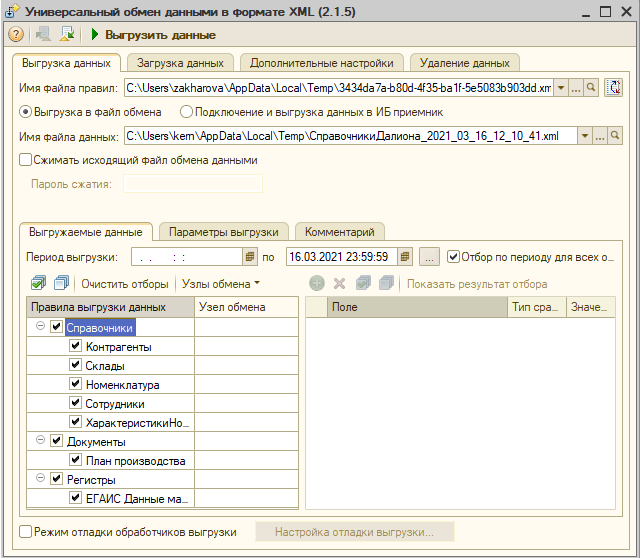Screen dimensions: 640x558
Task: Open magnifier next to data file name
Action: (x=615, y=136)
